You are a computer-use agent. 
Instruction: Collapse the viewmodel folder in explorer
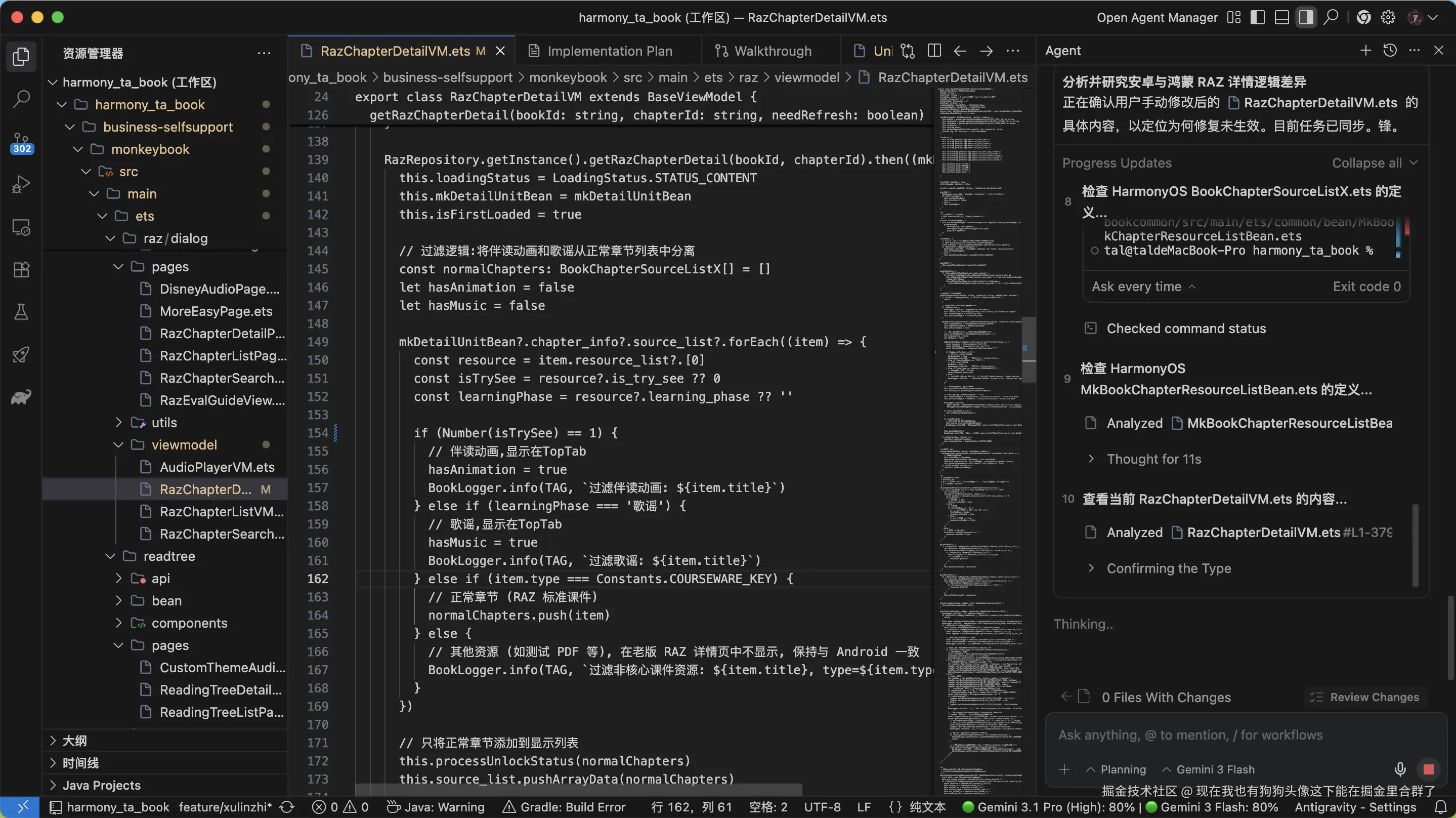click(x=119, y=444)
